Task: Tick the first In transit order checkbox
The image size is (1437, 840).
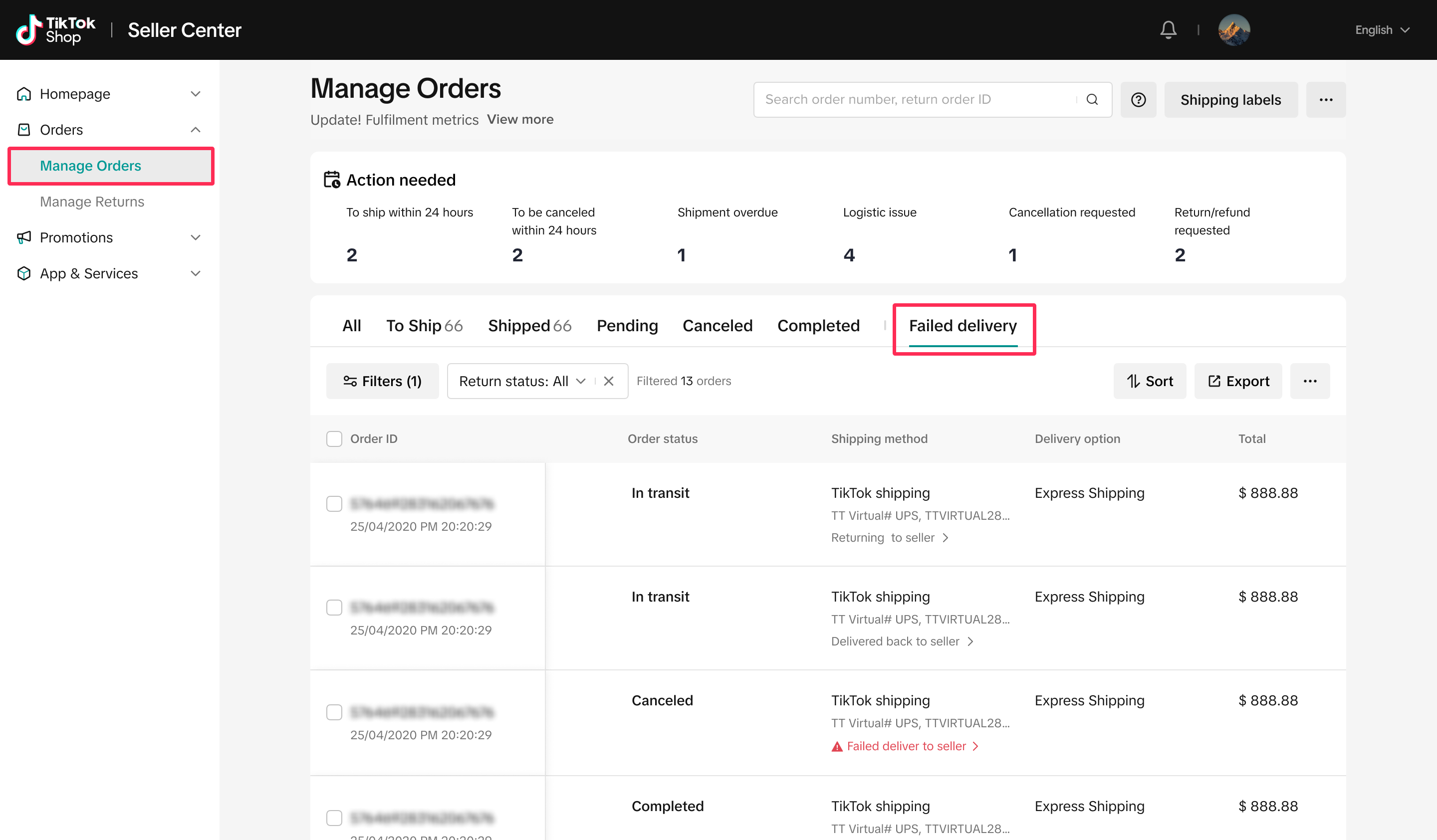Action: (x=334, y=504)
